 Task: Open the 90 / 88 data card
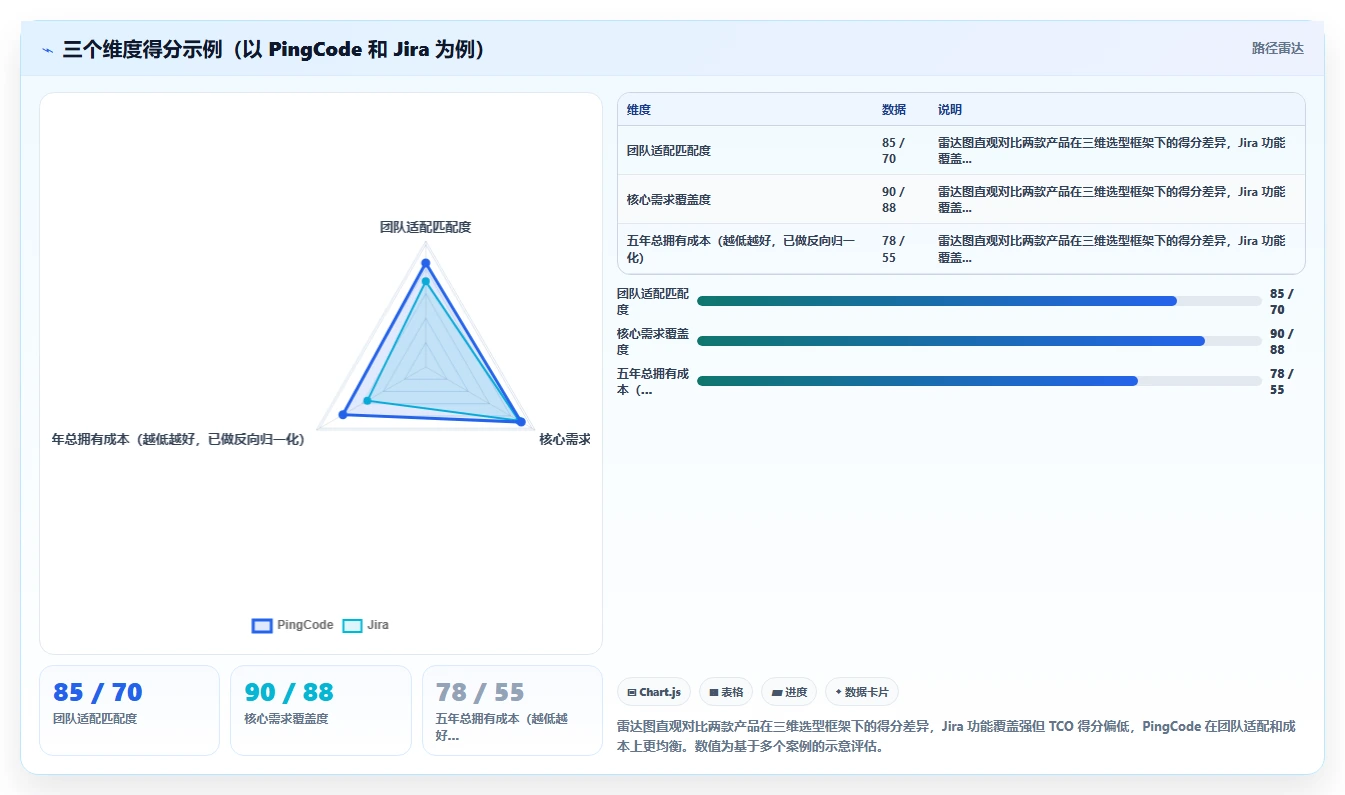[x=320, y=710]
